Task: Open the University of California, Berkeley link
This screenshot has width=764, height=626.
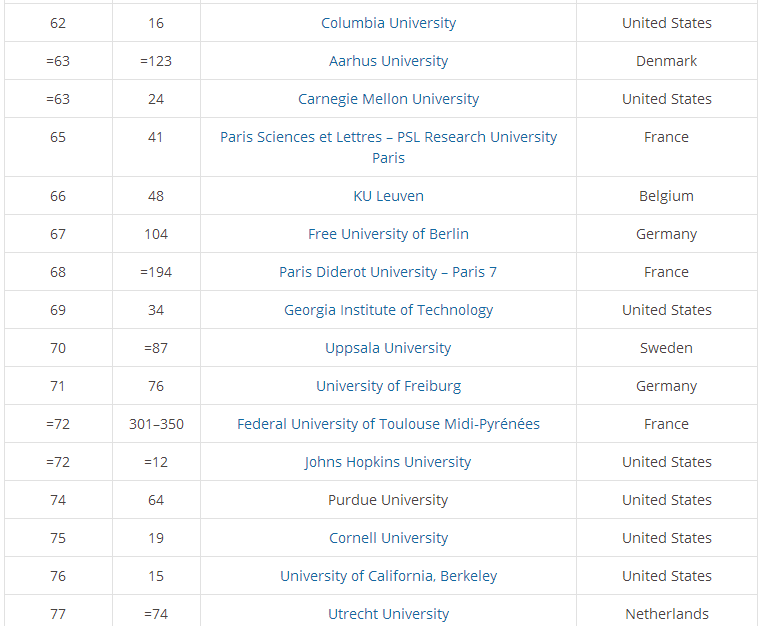Action: (x=388, y=576)
